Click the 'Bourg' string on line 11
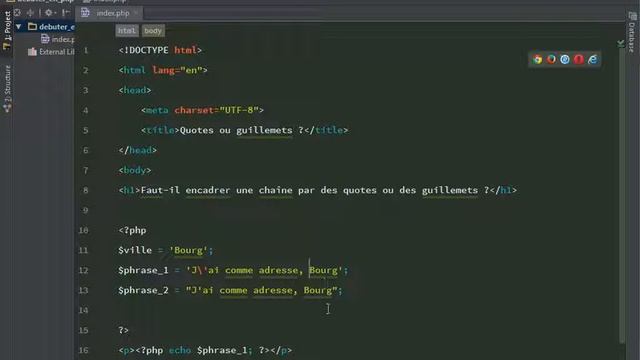Image resolution: width=640 pixels, height=360 pixels. click(188, 250)
